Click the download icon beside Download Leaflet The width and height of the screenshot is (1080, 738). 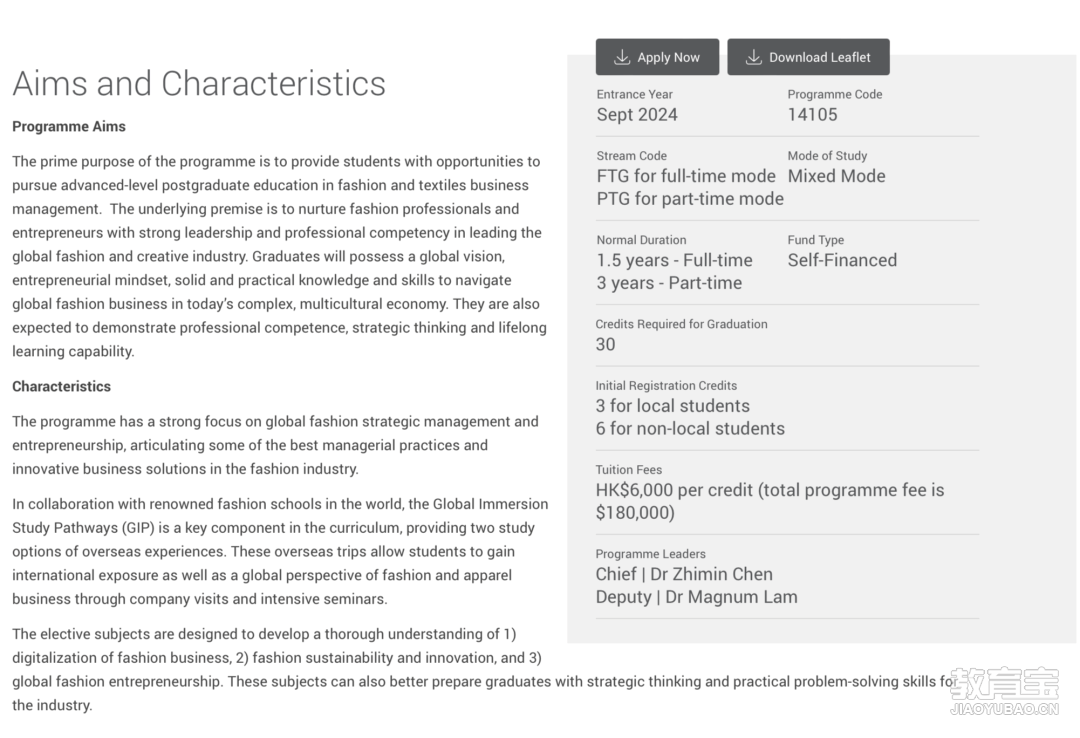click(754, 57)
